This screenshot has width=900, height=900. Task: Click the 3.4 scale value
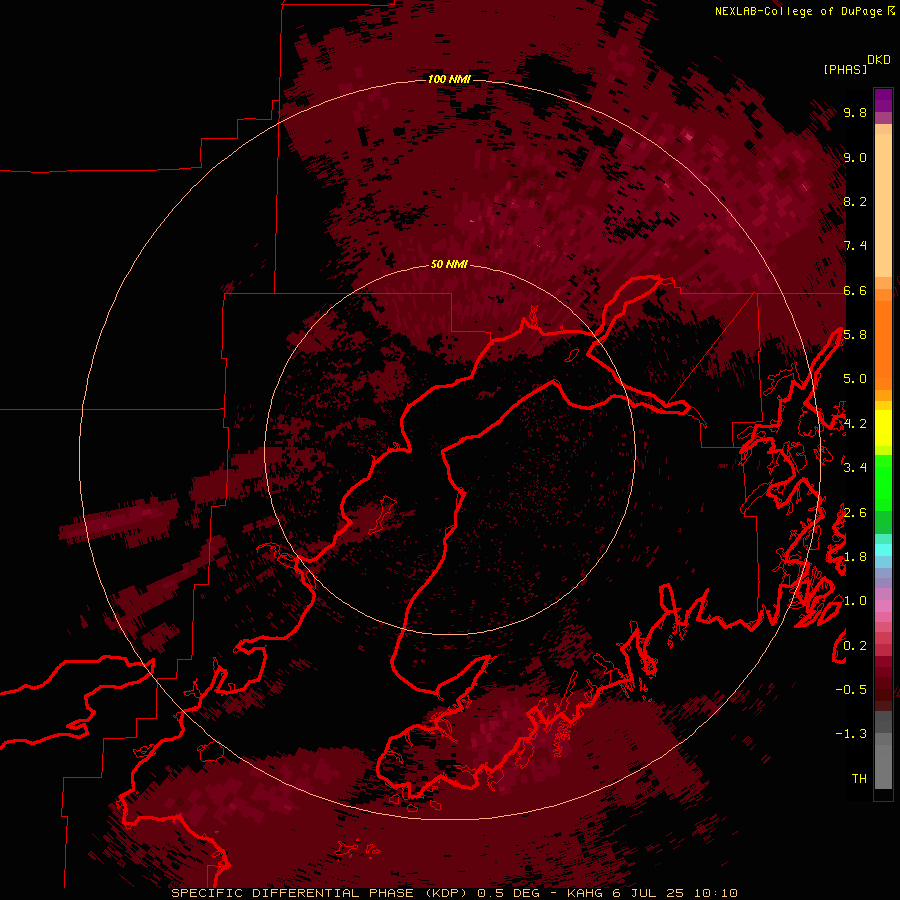855,468
